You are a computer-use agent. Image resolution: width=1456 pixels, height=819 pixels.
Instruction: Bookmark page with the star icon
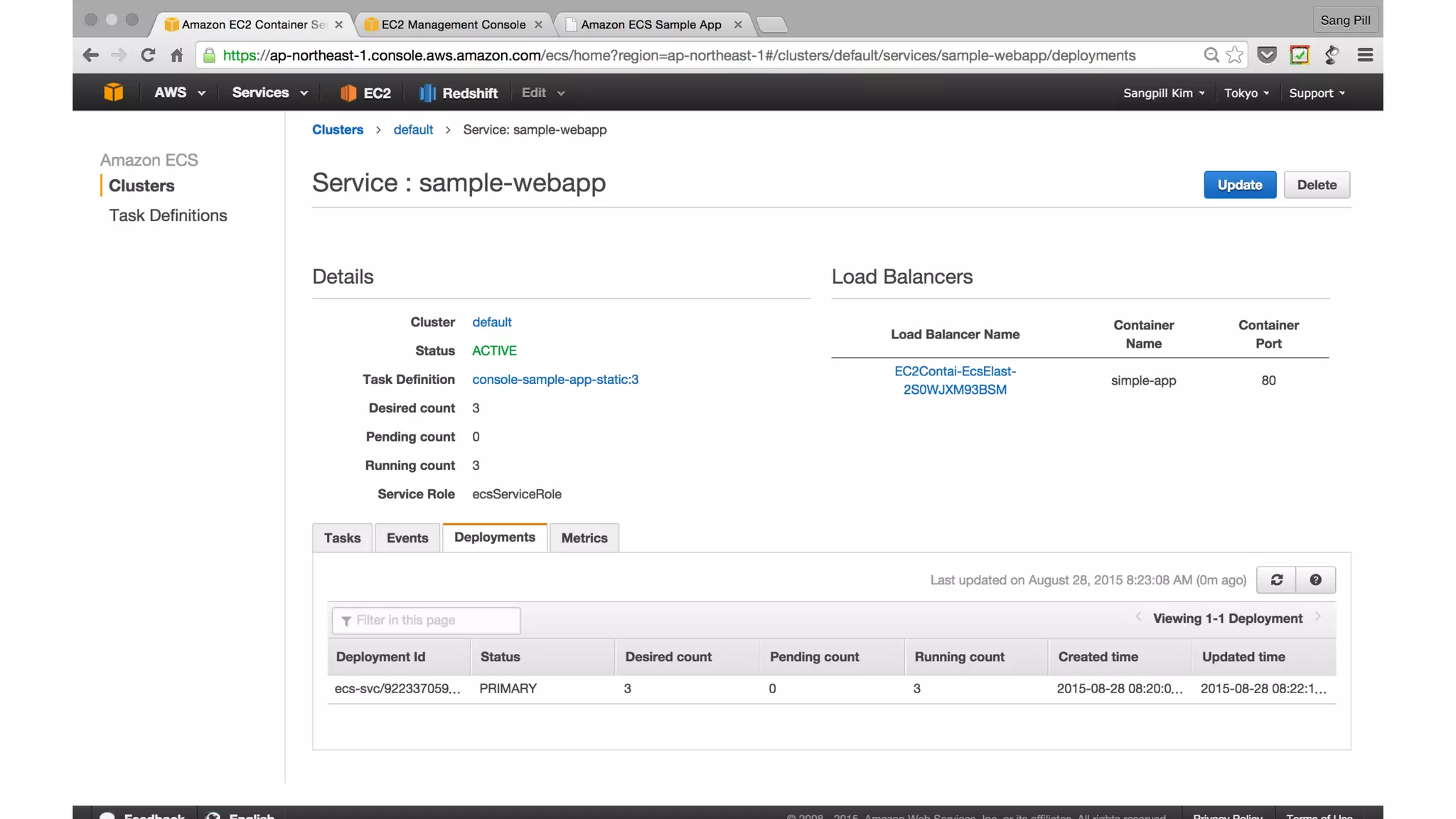(x=1235, y=55)
